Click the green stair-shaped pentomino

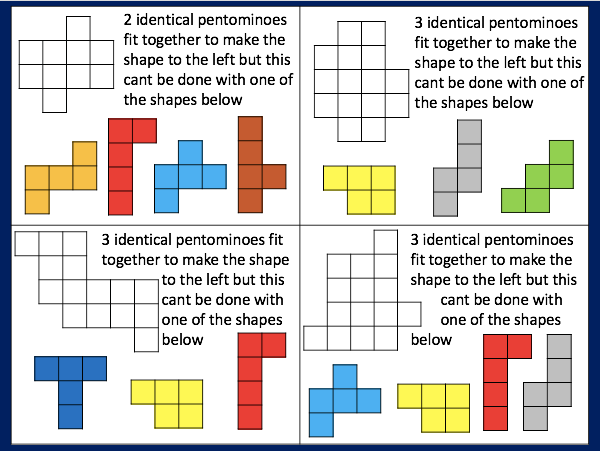539,178
